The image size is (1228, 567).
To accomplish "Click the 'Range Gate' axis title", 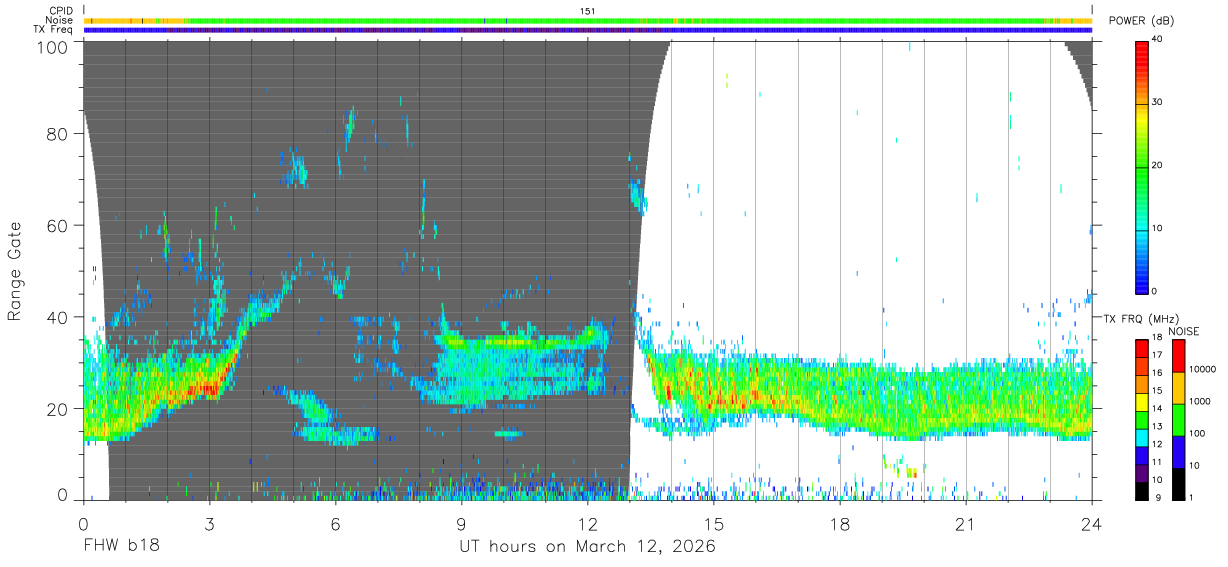I will 15,272.
